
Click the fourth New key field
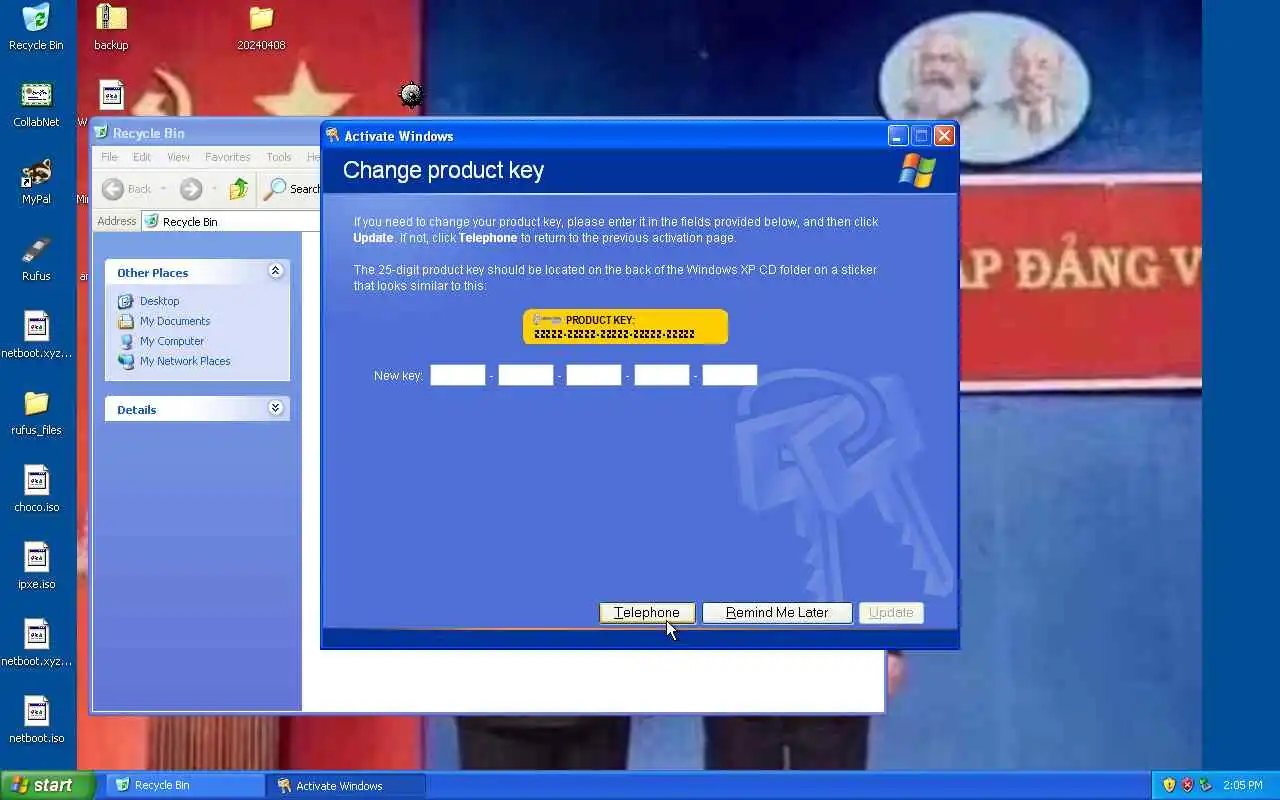point(662,375)
